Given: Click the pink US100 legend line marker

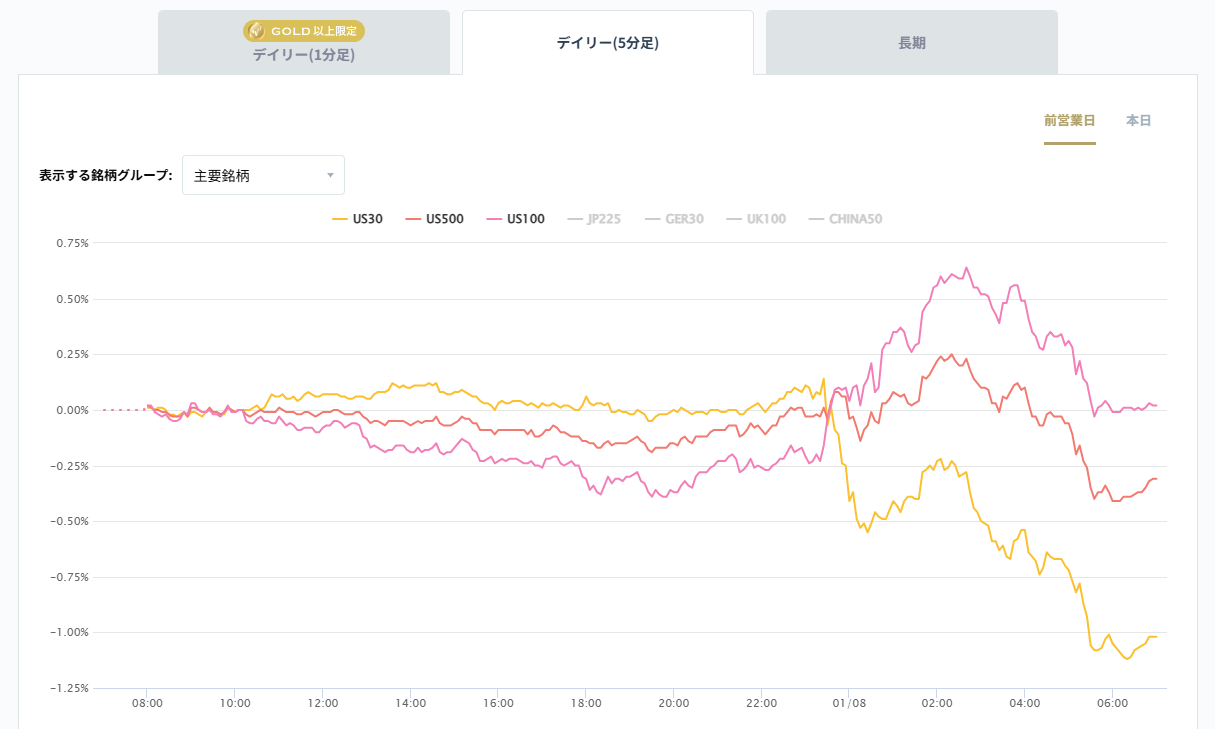Looking at the screenshot, I should (494, 219).
